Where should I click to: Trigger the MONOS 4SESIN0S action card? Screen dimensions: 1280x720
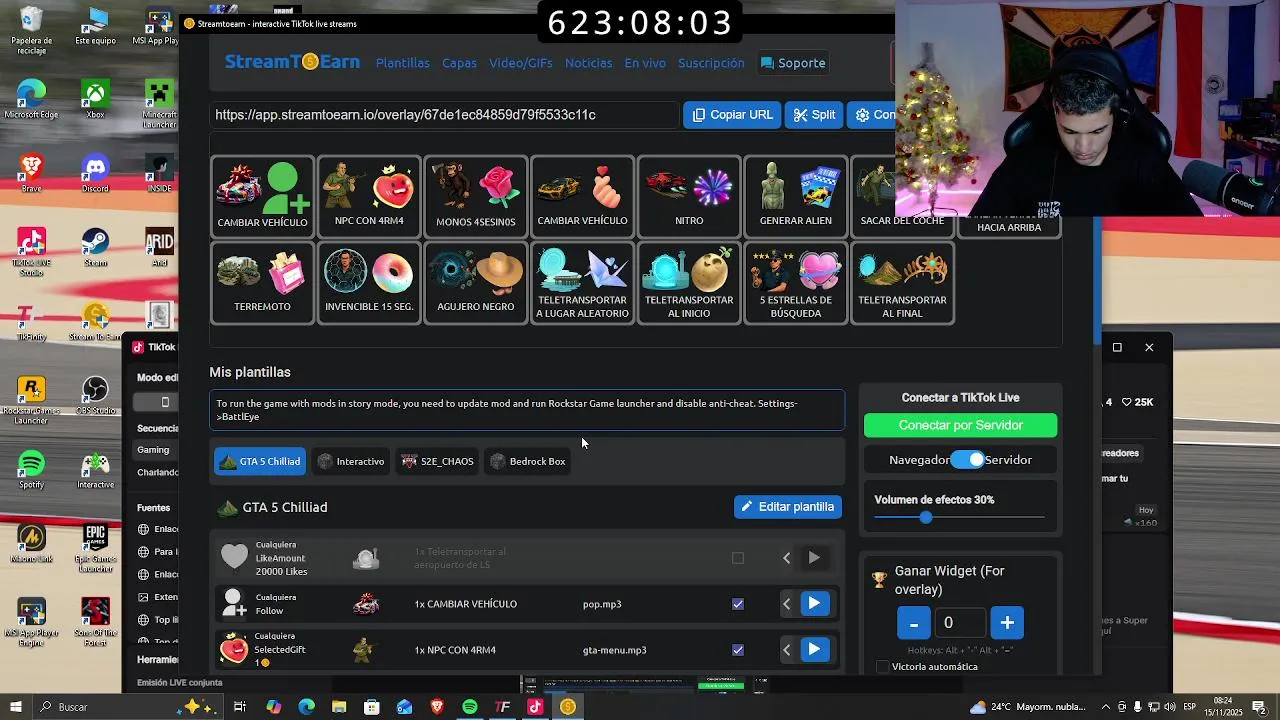click(476, 196)
